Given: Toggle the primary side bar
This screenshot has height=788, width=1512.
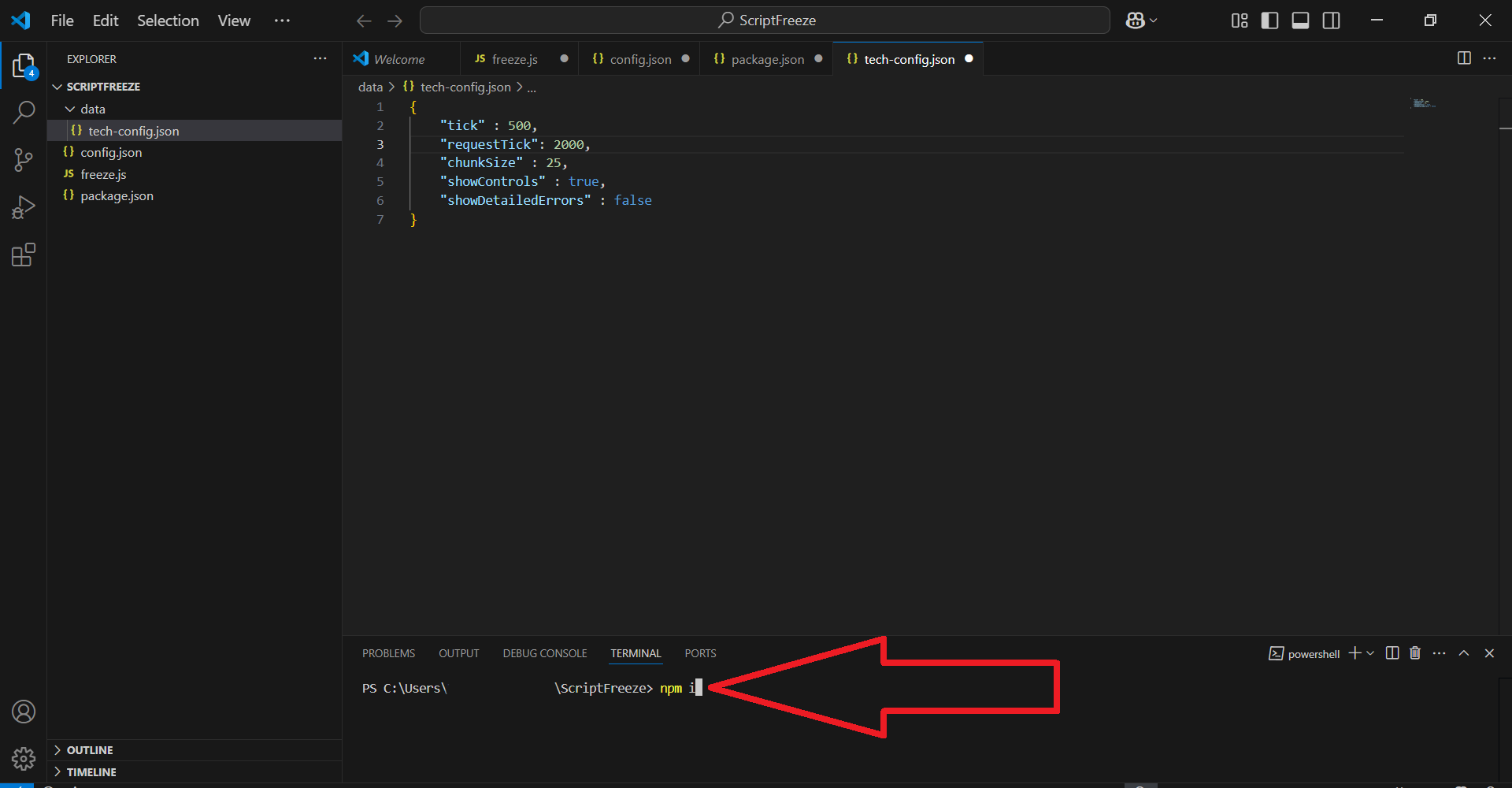Looking at the screenshot, I should pyautogui.click(x=1270, y=20).
